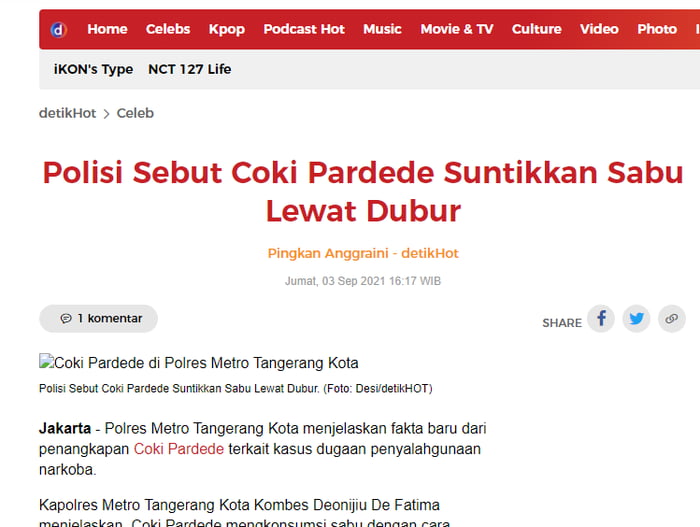
Task: Click the Coki Pardede article image
Action: (x=198, y=363)
